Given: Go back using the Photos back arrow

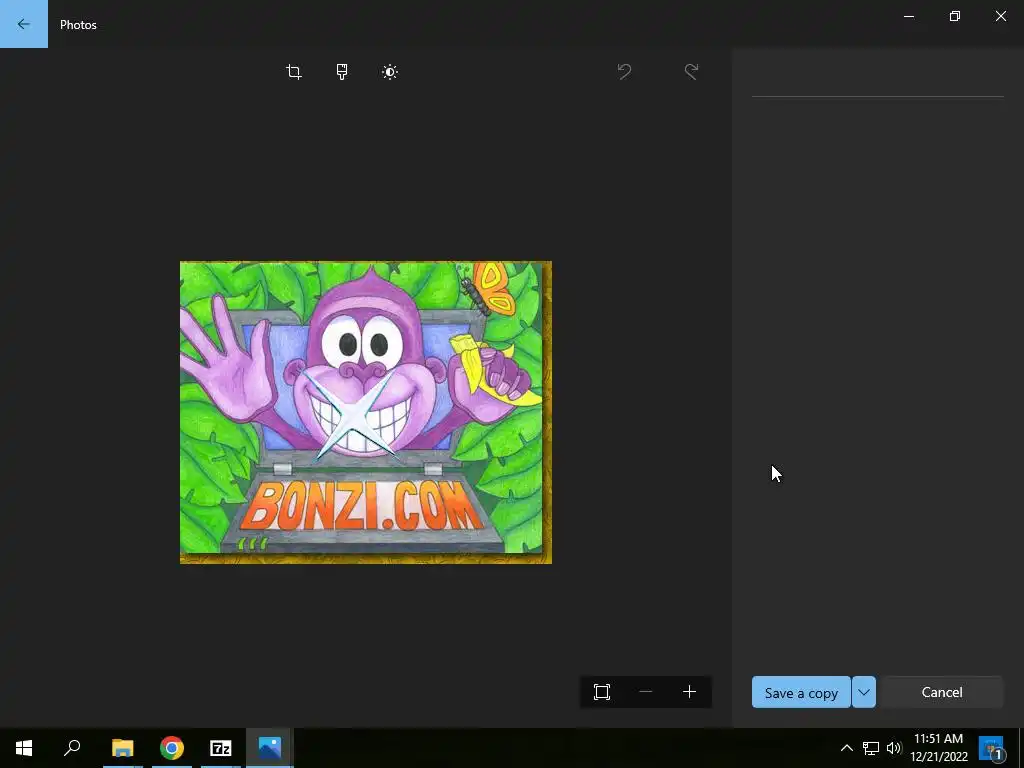Looking at the screenshot, I should point(24,24).
